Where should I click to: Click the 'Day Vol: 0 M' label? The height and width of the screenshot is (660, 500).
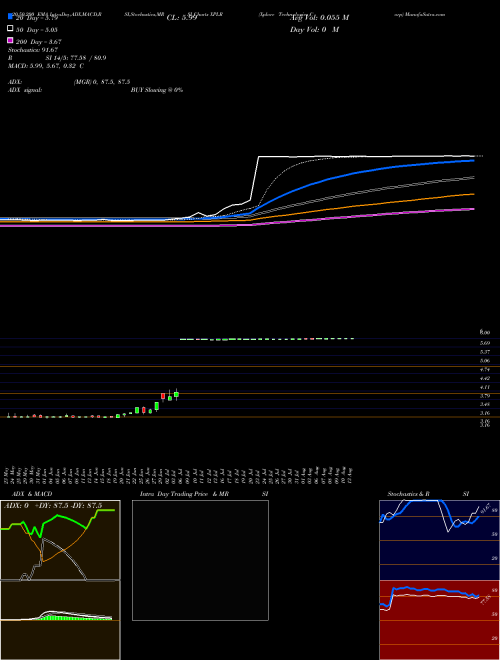(314, 30)
